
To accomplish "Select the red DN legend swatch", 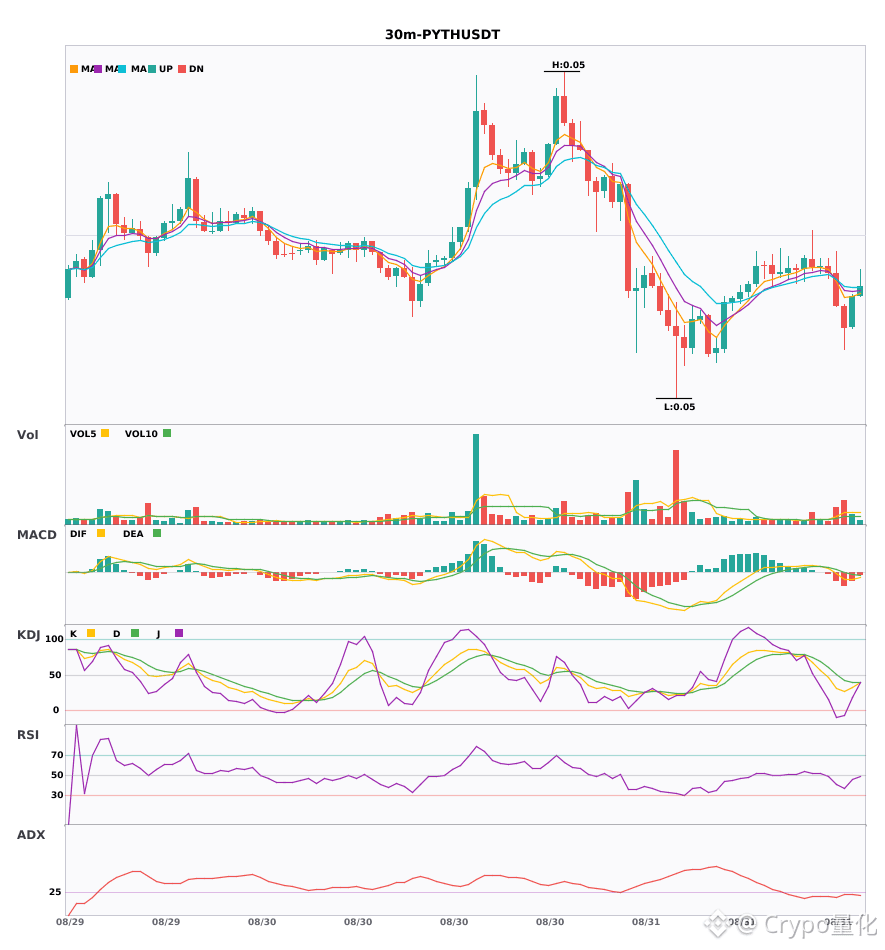I will pyautogui.click(x=182, y=69).
